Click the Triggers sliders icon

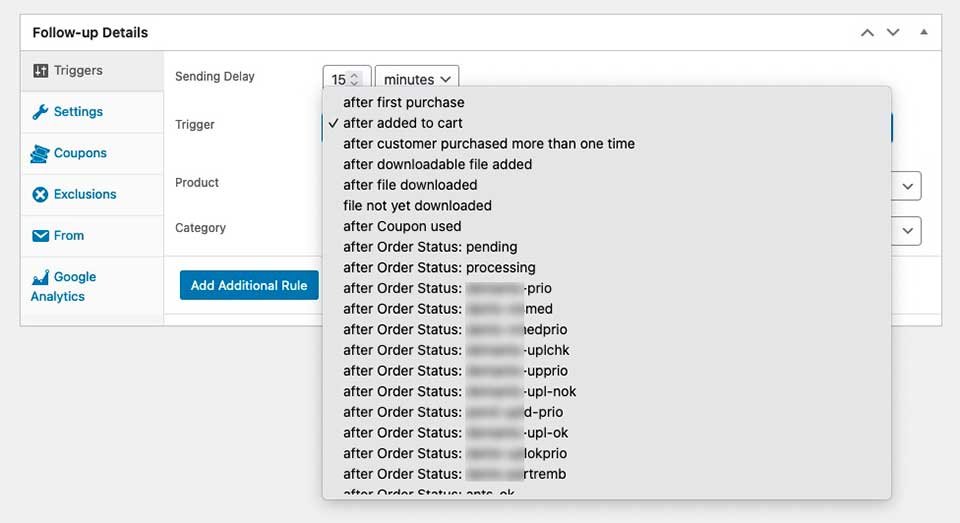coord(40,71)
